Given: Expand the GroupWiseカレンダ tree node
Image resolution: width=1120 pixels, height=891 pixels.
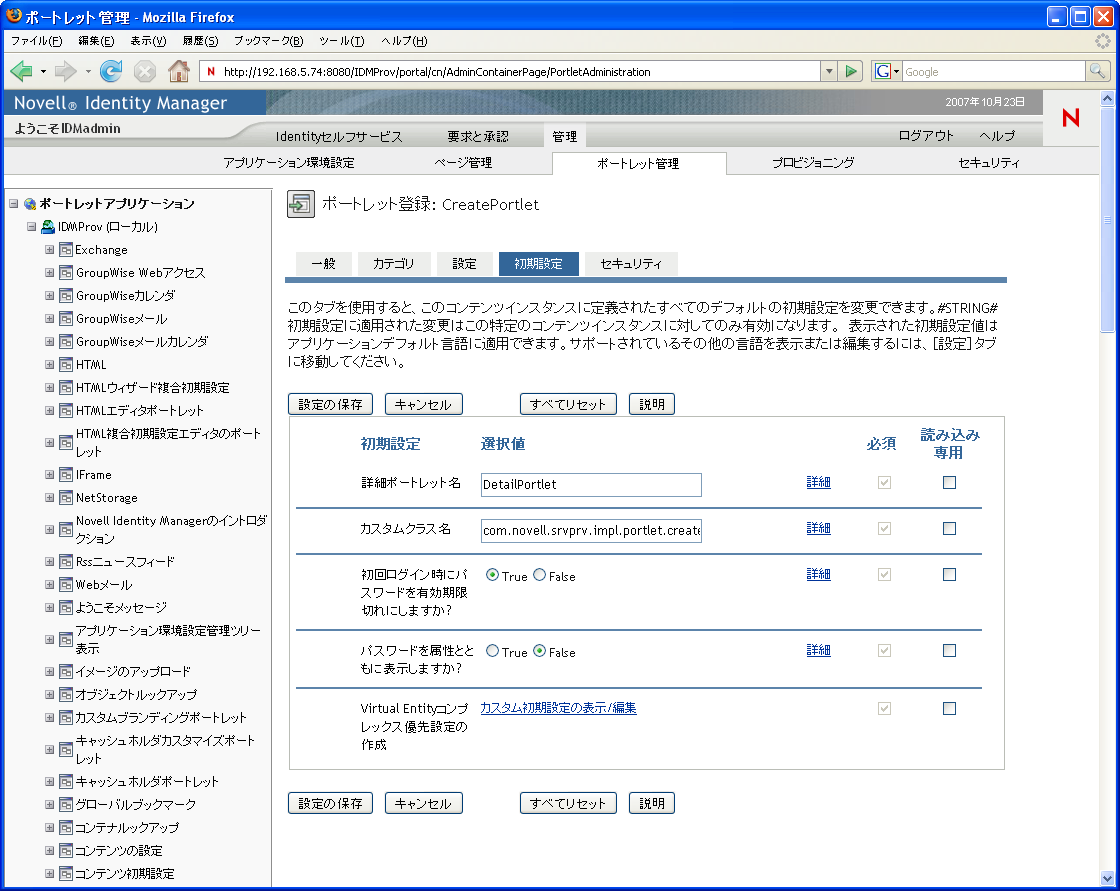Looking at the screenshot, I should pos(49,295).
